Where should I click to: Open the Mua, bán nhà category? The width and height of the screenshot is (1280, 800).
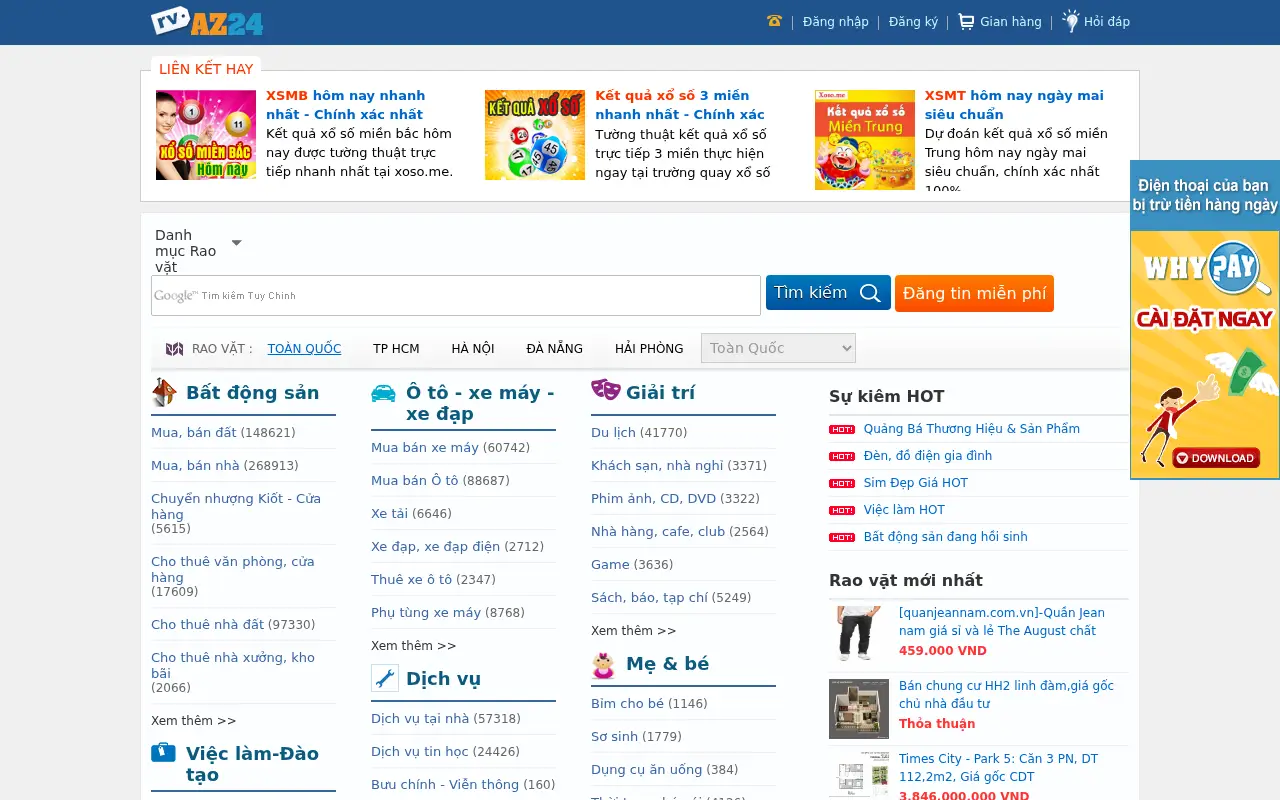tap(196, 466)
